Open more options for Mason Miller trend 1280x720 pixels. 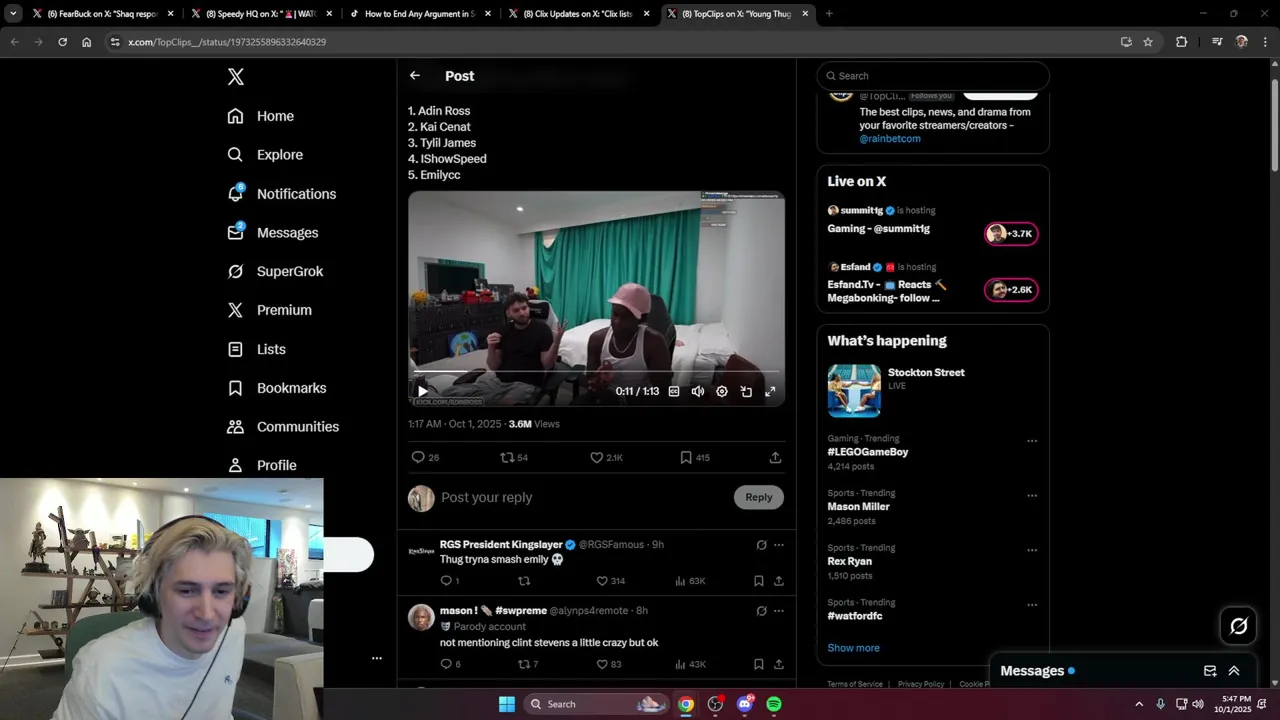1032,496
